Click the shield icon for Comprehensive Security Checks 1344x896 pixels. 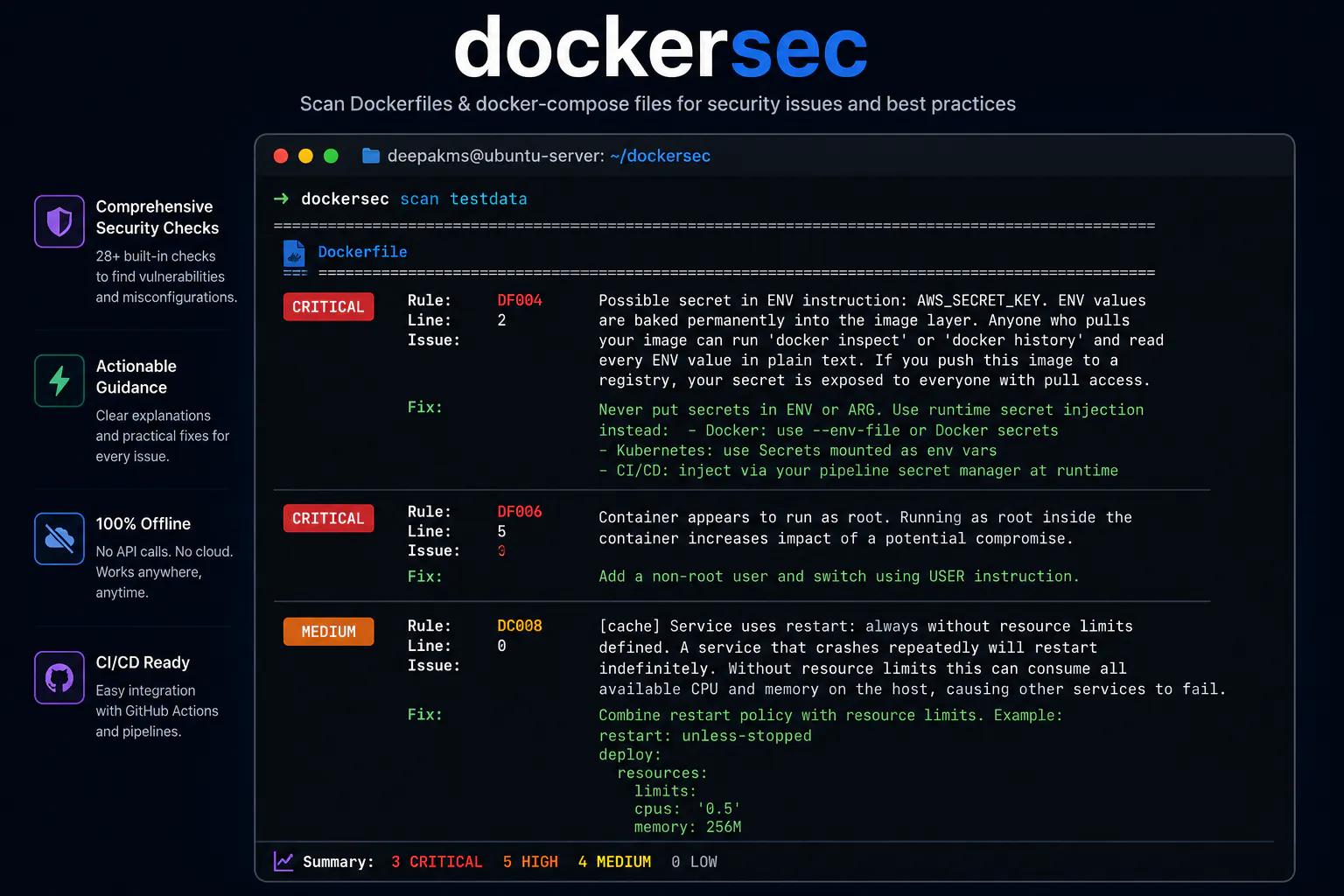[59, 221]
